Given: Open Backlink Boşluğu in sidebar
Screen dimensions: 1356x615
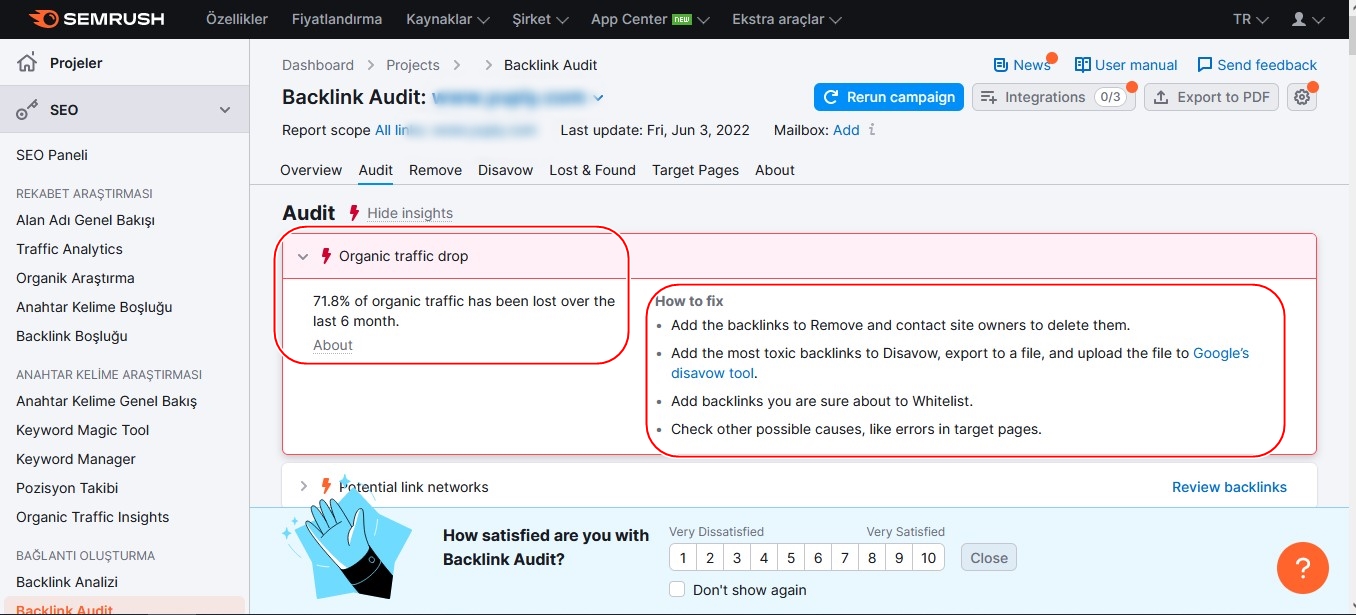Looking at the screenshot, I should click(x=72, y=336).
